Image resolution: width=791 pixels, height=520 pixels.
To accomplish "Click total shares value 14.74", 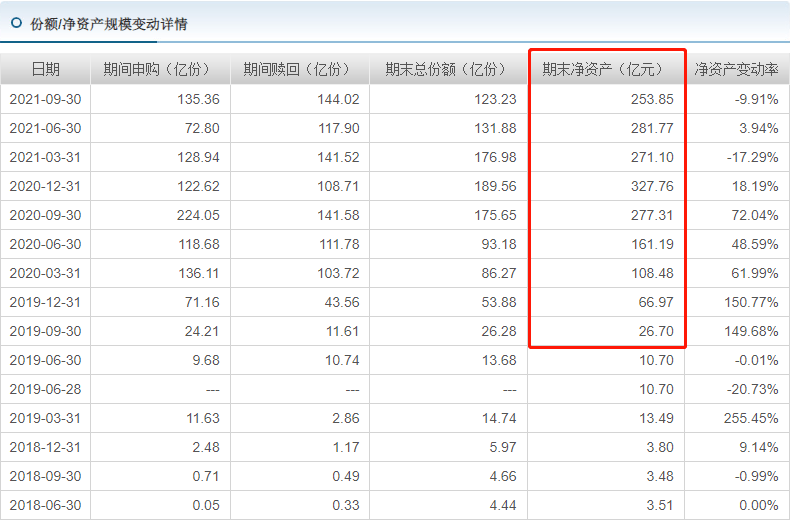I will tap(499, 418).
